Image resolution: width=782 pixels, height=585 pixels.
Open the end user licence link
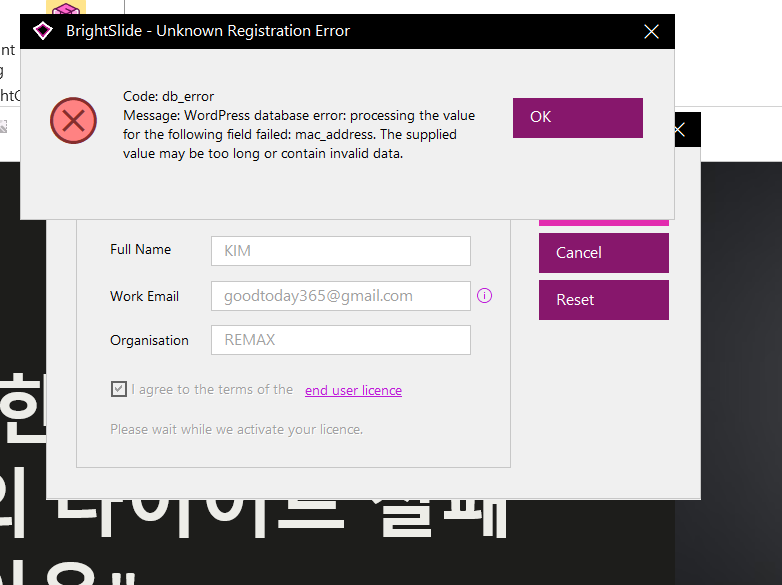pos(353,390)
